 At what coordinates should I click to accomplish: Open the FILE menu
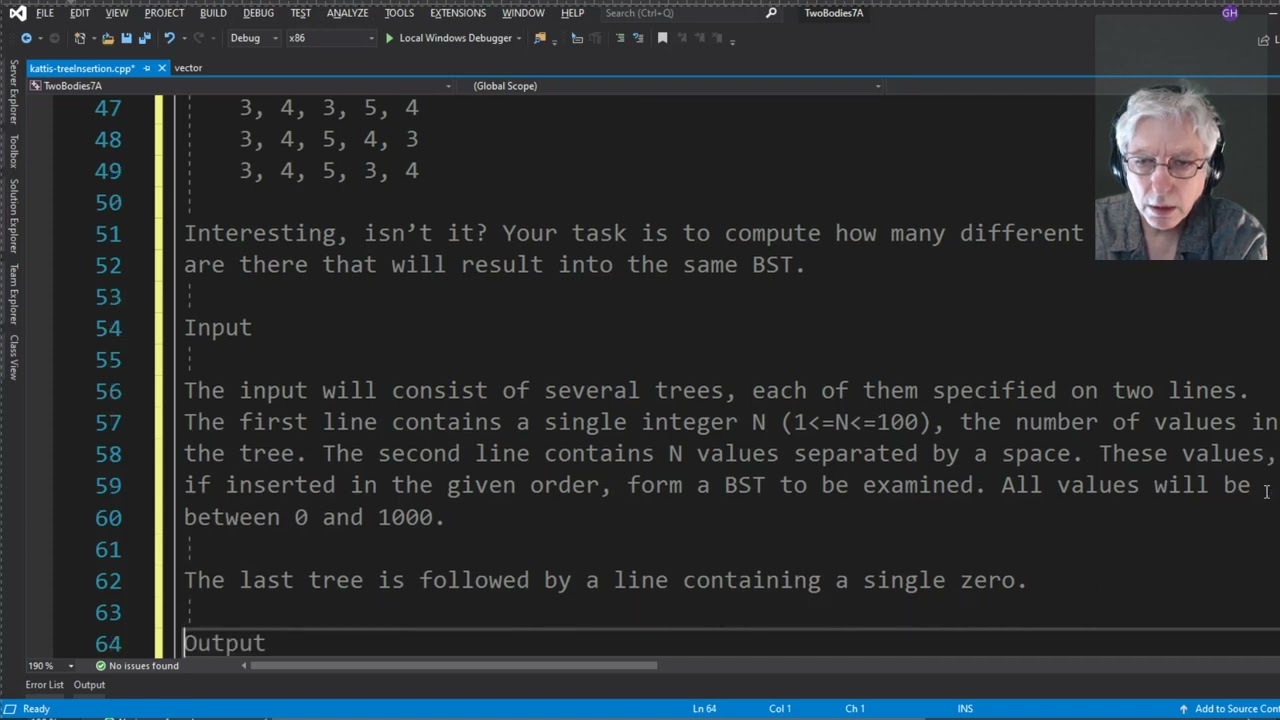[45, 13]
